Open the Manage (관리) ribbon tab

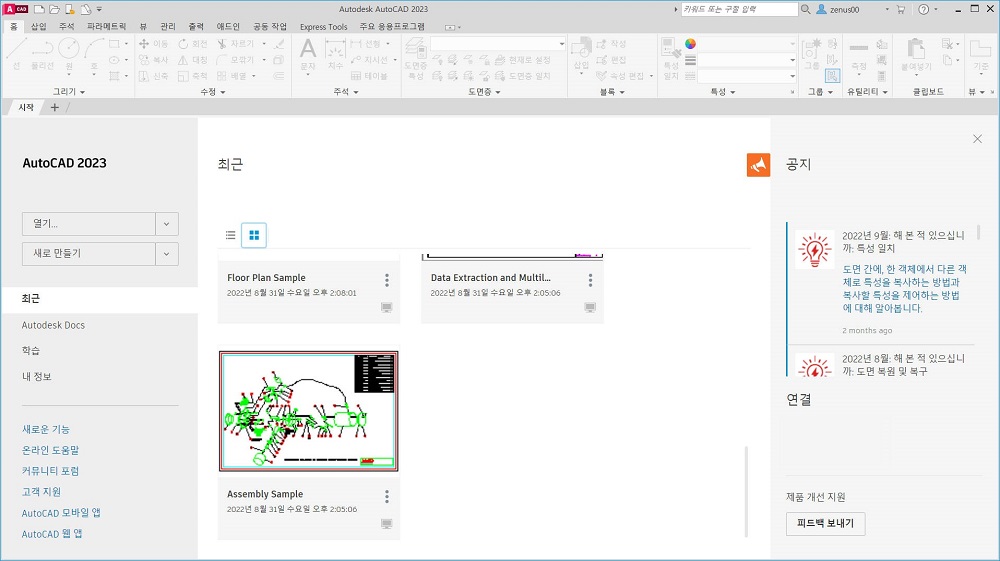coord(168,27)
